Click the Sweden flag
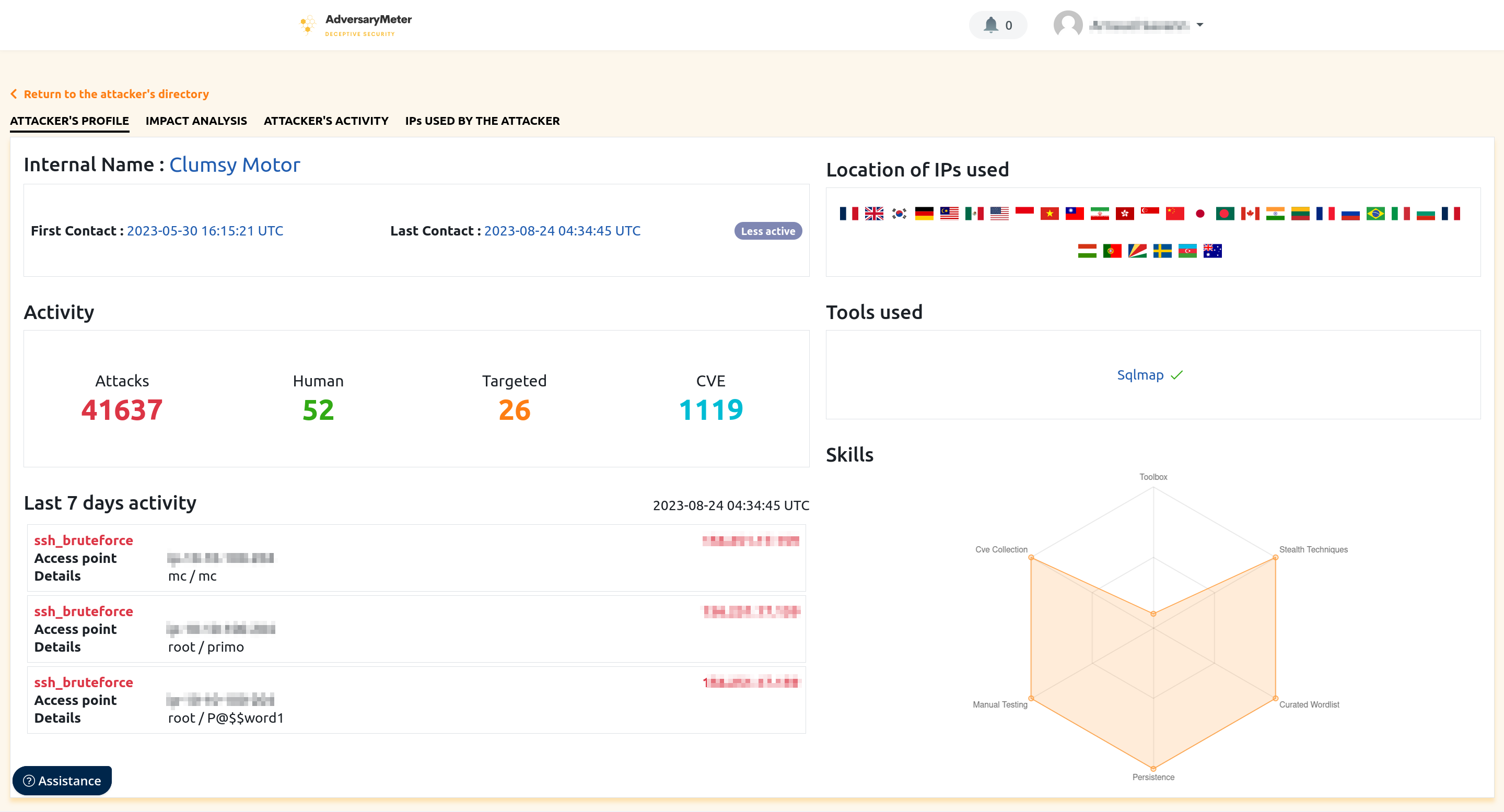This screenshot has height=812, width=1504. (x=1162, y=251)
